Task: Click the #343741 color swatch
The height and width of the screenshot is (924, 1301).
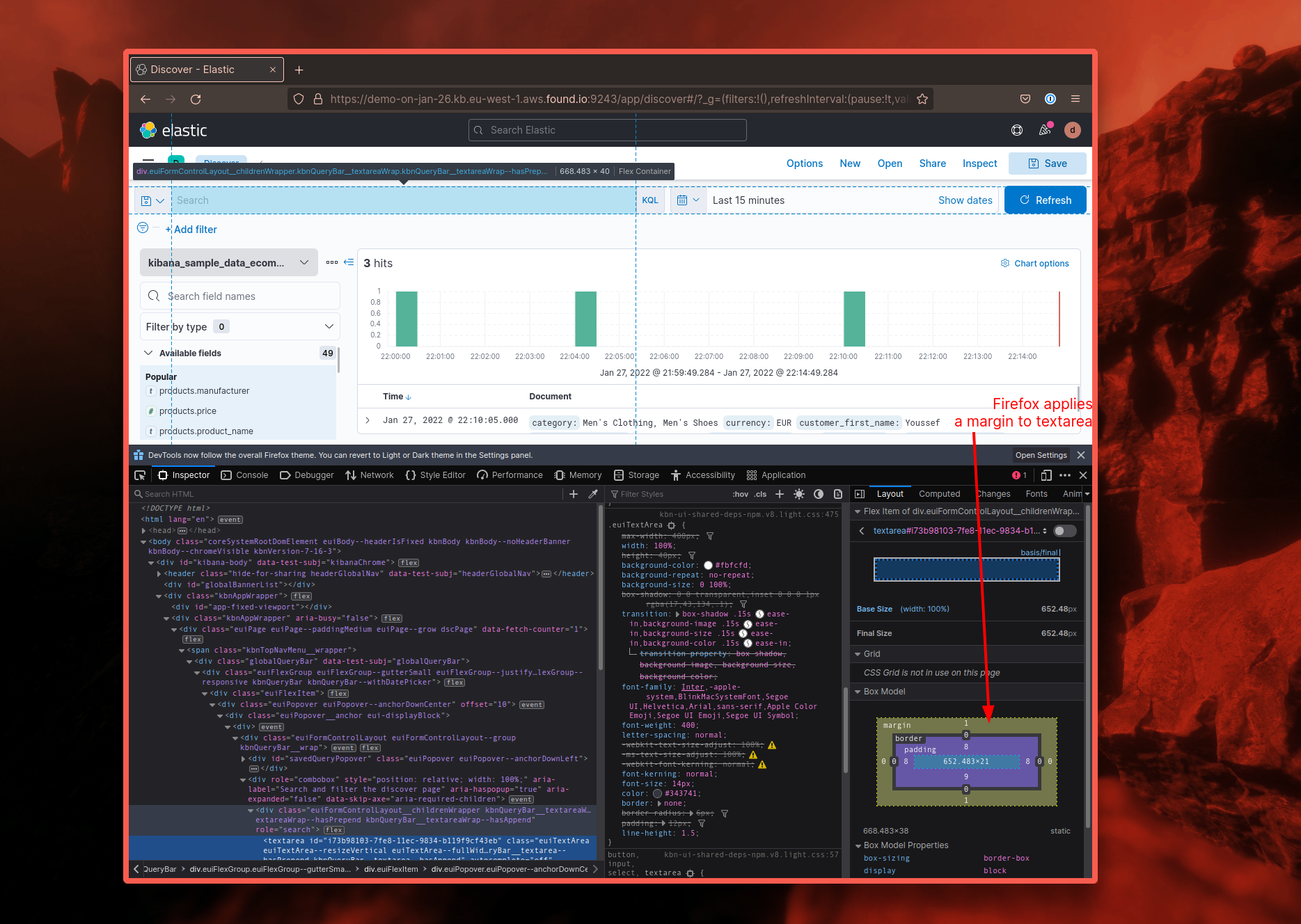Action: tap(657, 794)
